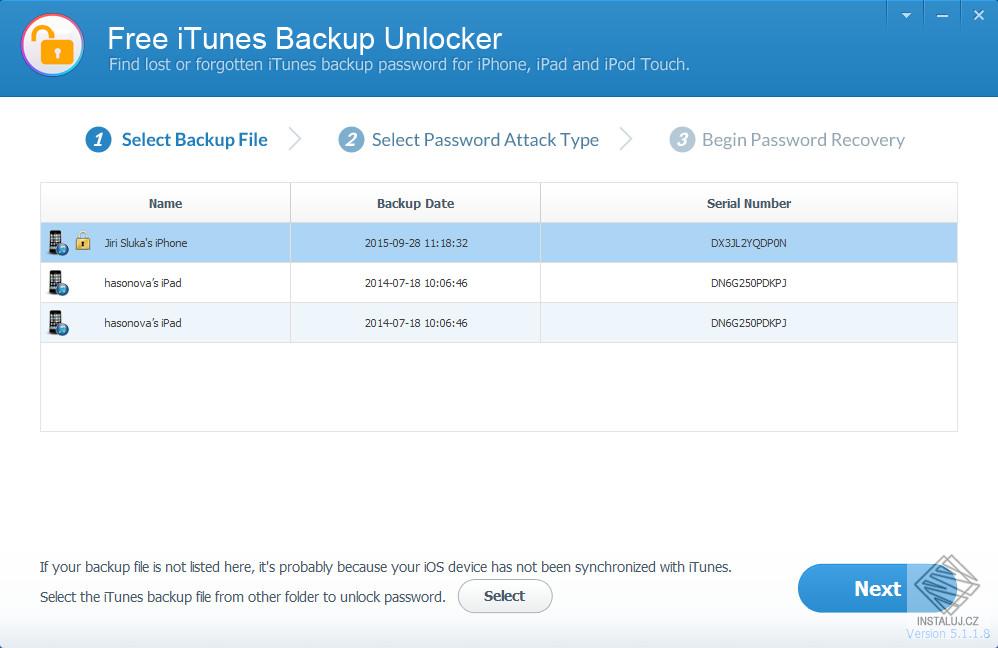Click the numbered circle 2 step icon

coord(351,139)
